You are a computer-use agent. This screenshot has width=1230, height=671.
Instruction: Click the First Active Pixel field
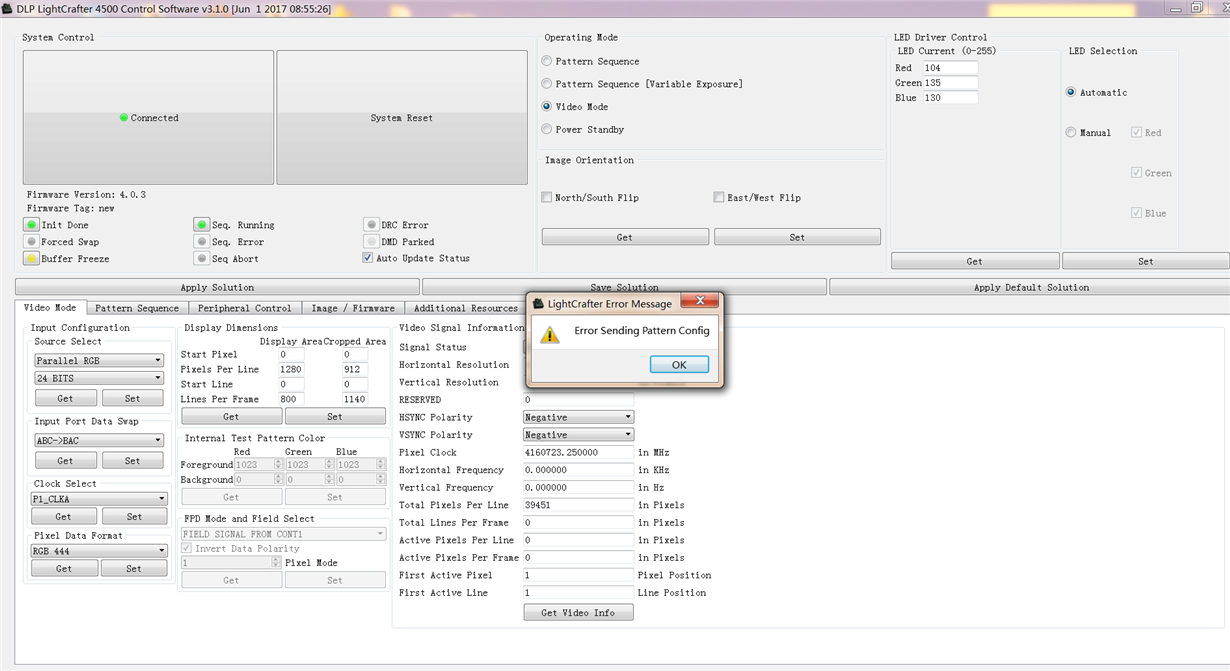pyautogui.click(x=578, y=575)
